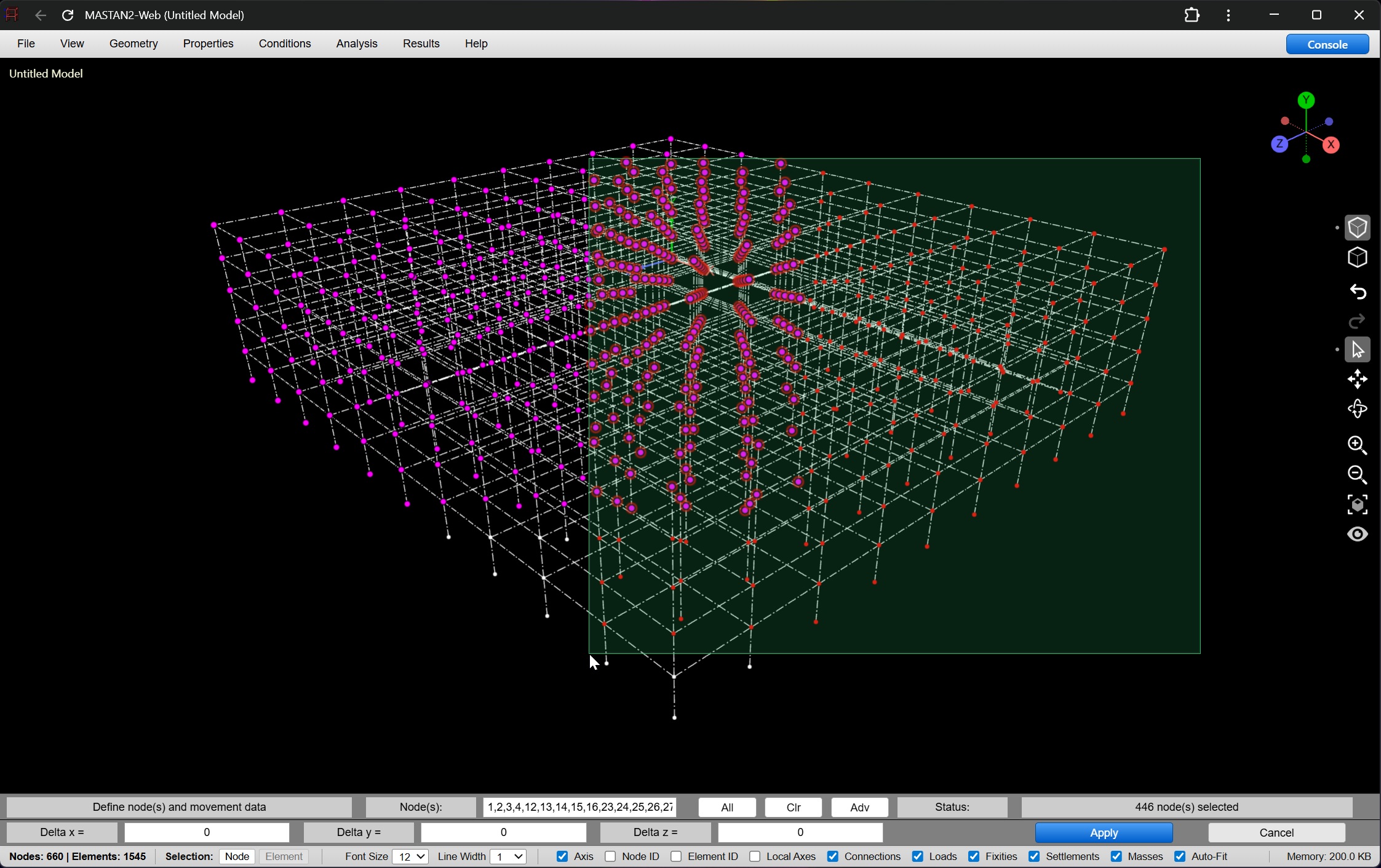This screenshot has height=868, width=1381.
Task: Click the eye visibility icon
Action: [x=1358, y=534]
